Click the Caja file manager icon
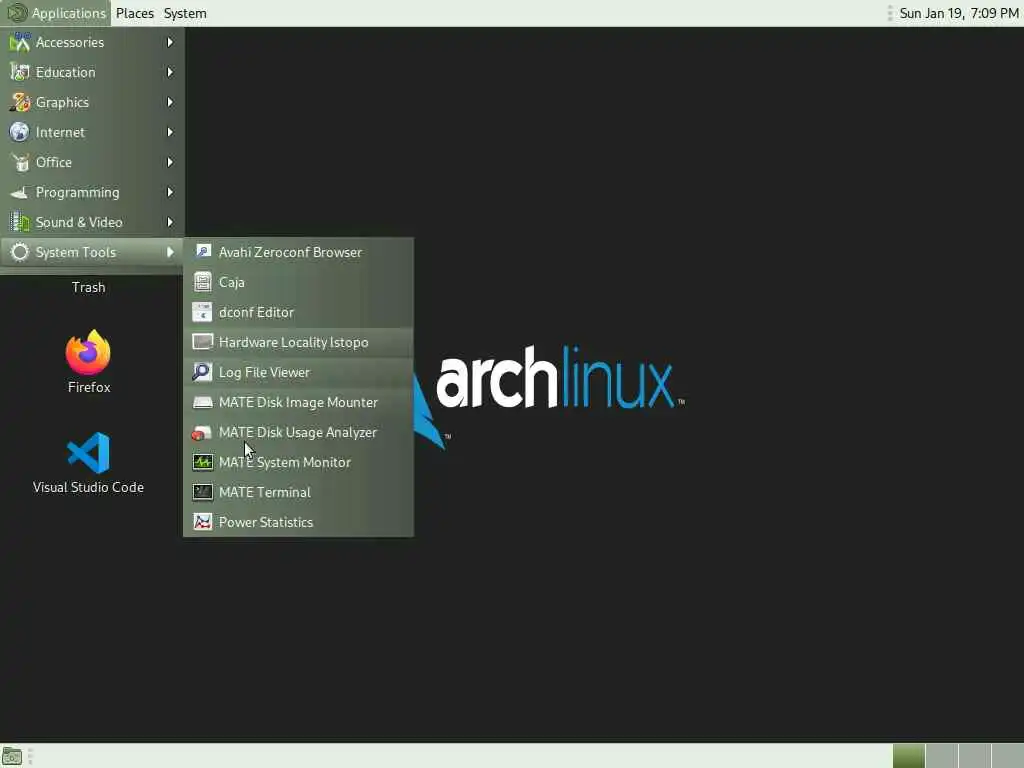This screenshot has height=768, width=1024. 202,282
